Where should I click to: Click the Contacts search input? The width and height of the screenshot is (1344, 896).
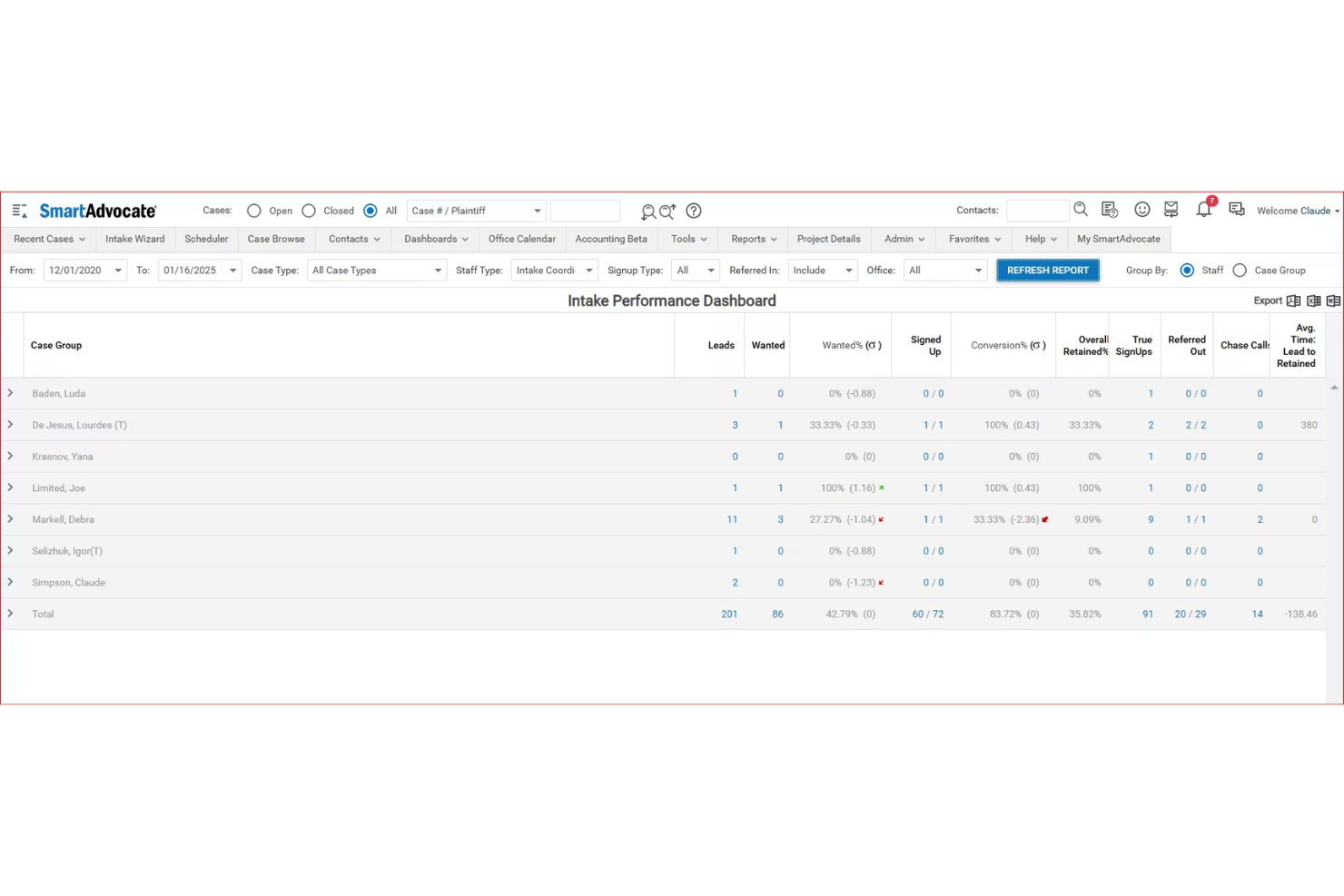tap(1038, 211)
